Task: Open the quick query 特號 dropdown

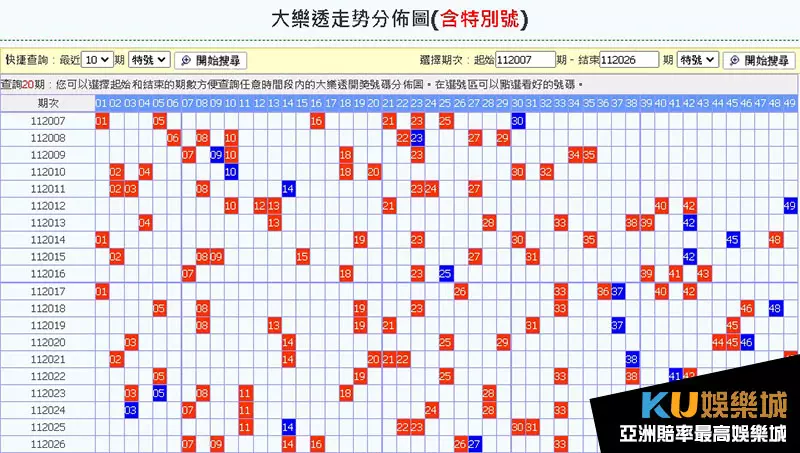Action: click(149, 60)
